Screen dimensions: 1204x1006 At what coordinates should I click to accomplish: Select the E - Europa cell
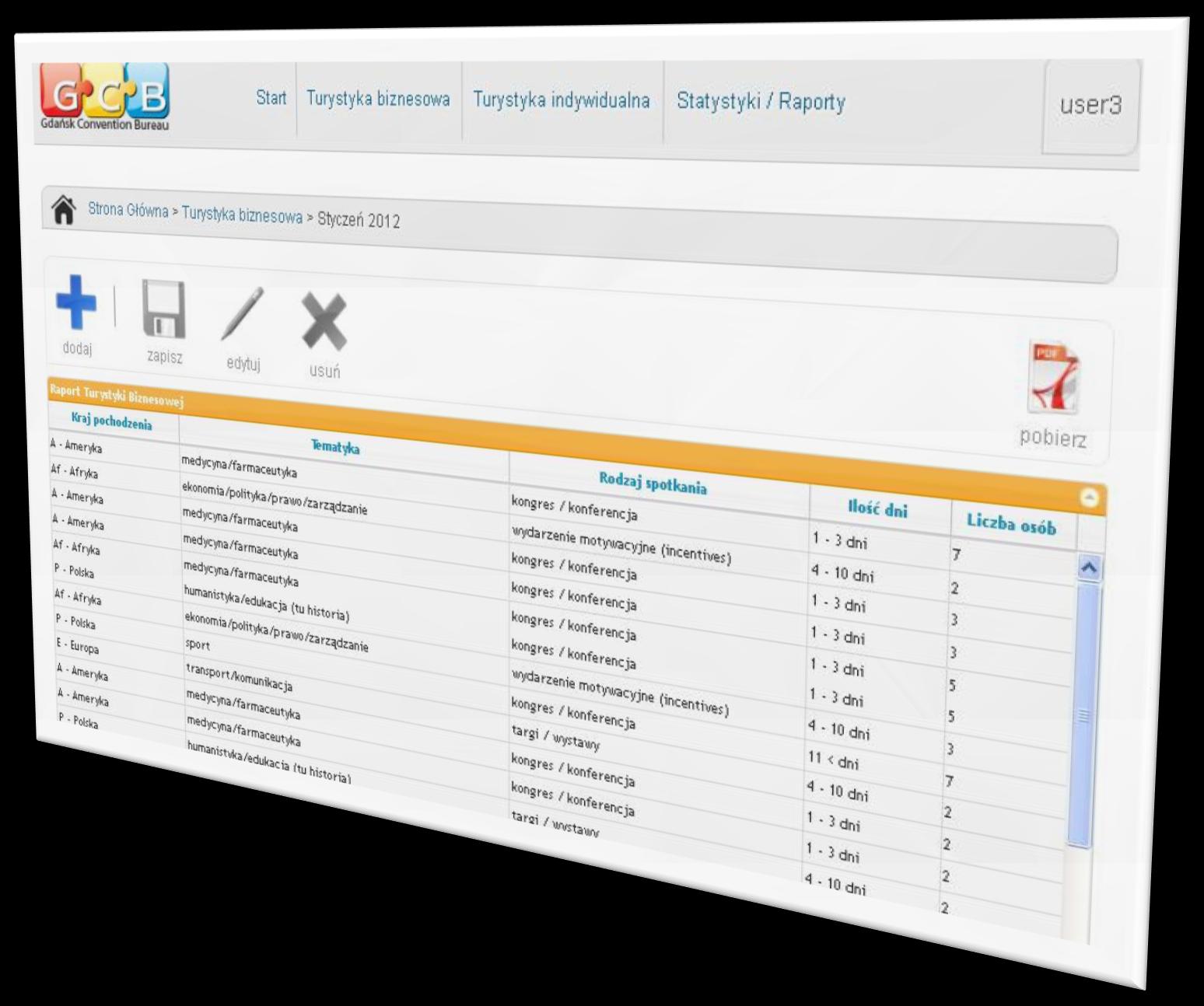(x=77, y=647)
